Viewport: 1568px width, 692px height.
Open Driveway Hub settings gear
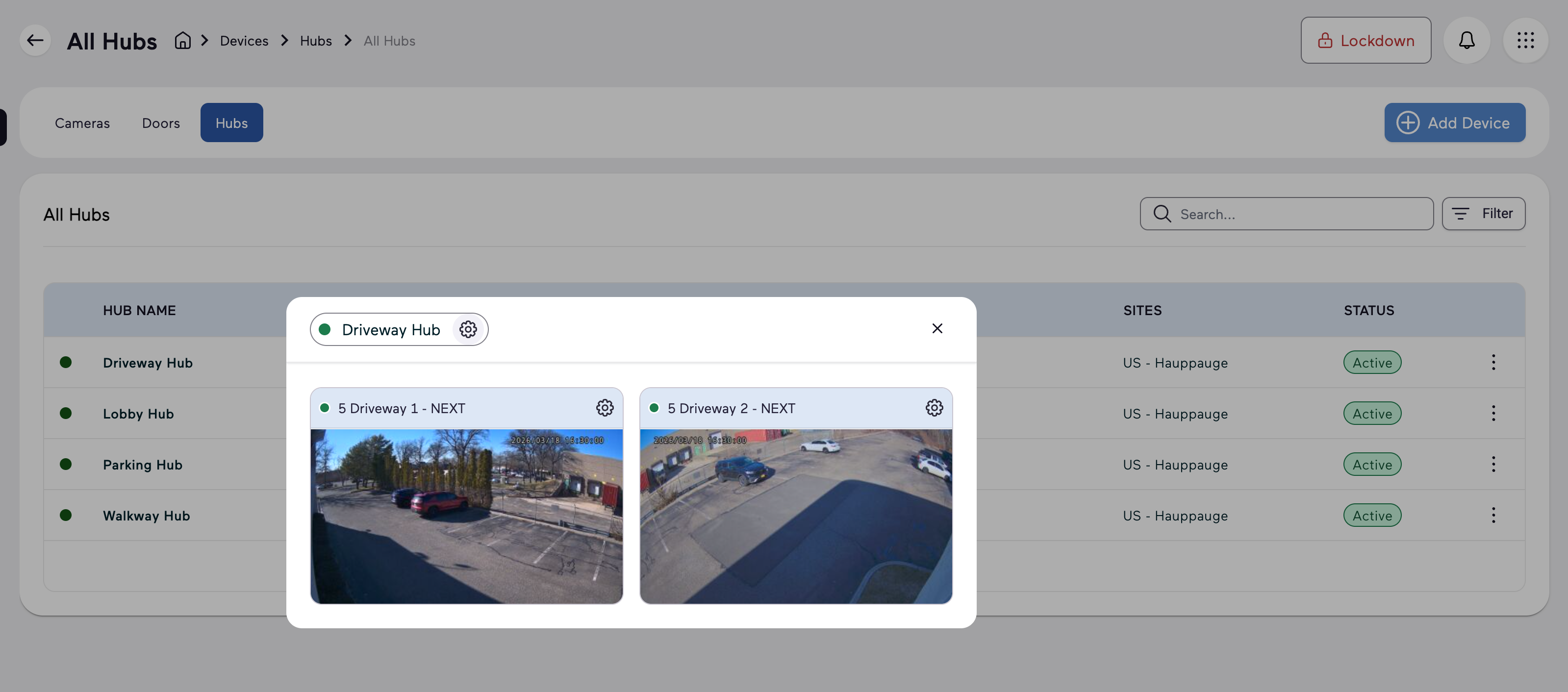tap(467, 329)
